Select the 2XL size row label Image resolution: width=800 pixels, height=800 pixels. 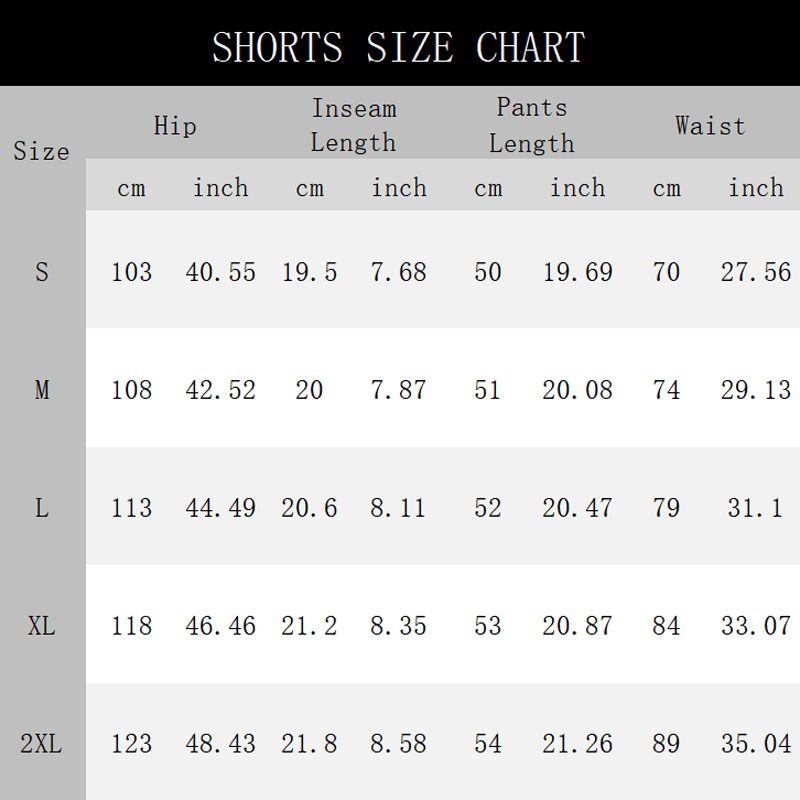point(41,743)
